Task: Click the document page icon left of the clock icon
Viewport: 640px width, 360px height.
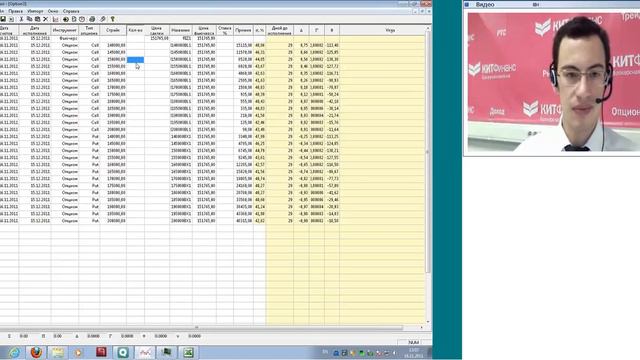Action: (x=74, y=19)
